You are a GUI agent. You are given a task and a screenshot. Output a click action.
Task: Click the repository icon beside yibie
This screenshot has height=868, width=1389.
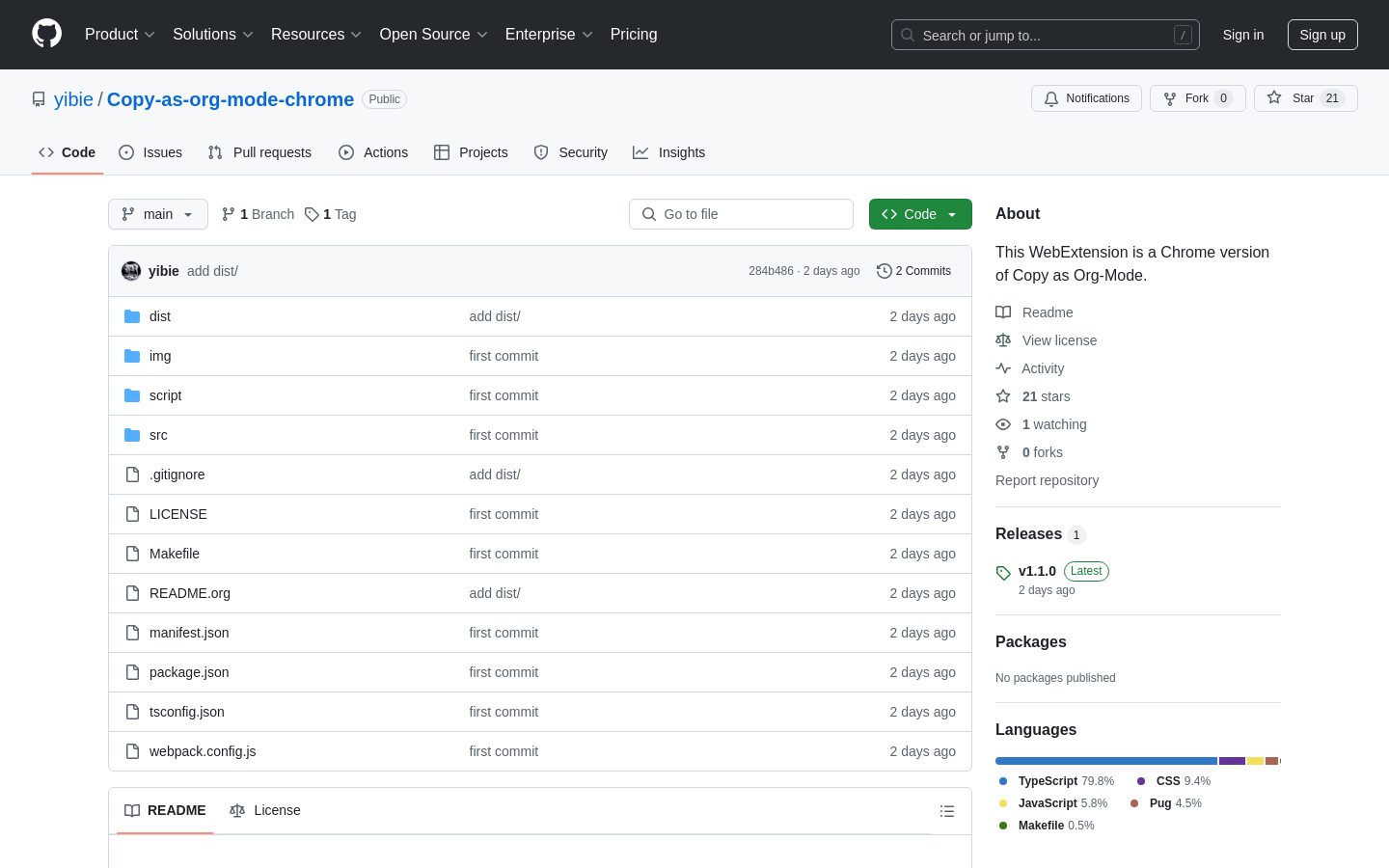(x=39, y=99)
